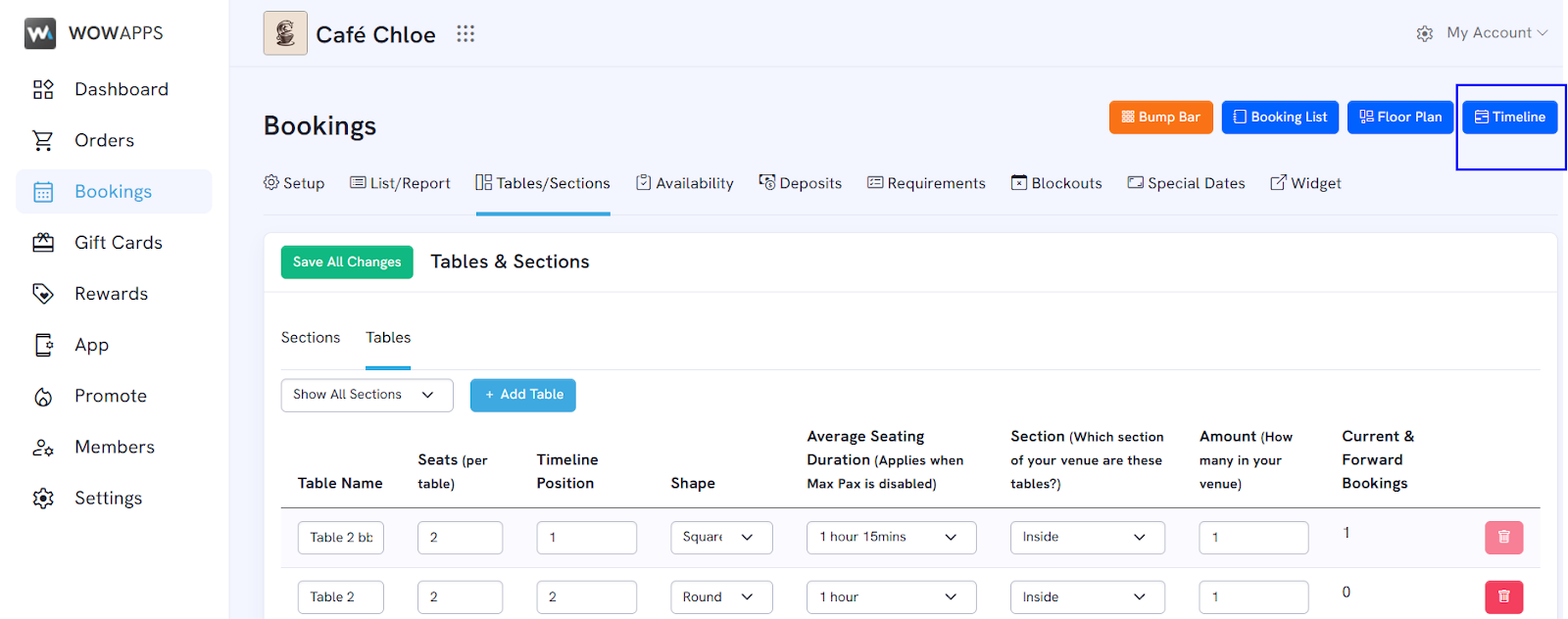1568x619 pixels.
Task: Edit the Table 2 bb name field
Action: pyautogui.click(x=341, y=538)
